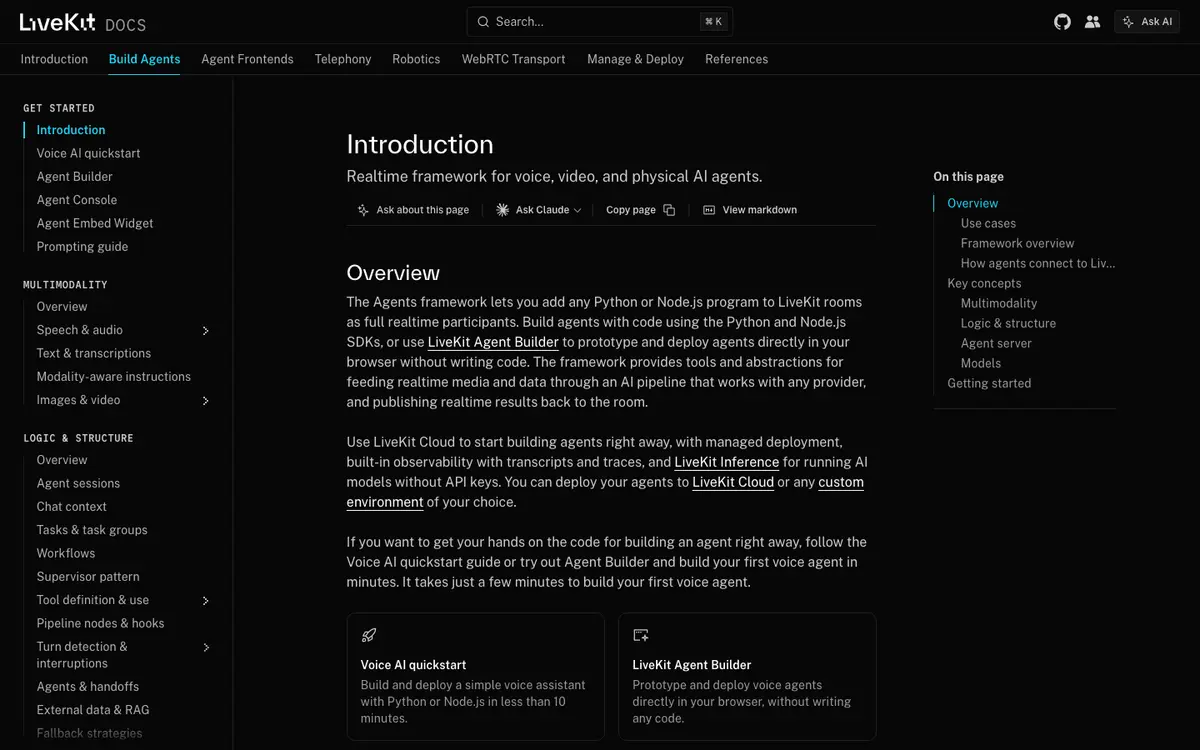The width and height of the screenshot is (1200, 750).
Task: Expand Turn detection & interruptions section
Action: click(x=206, y=647)
